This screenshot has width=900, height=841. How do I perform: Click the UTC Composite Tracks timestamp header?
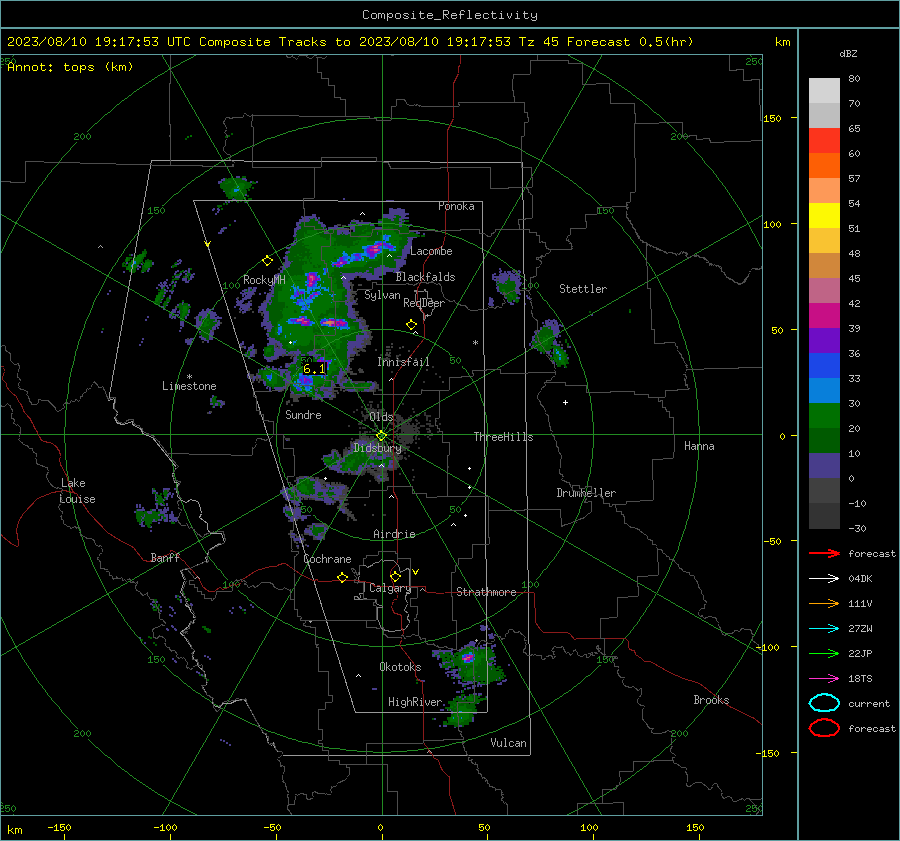point(350,42)
